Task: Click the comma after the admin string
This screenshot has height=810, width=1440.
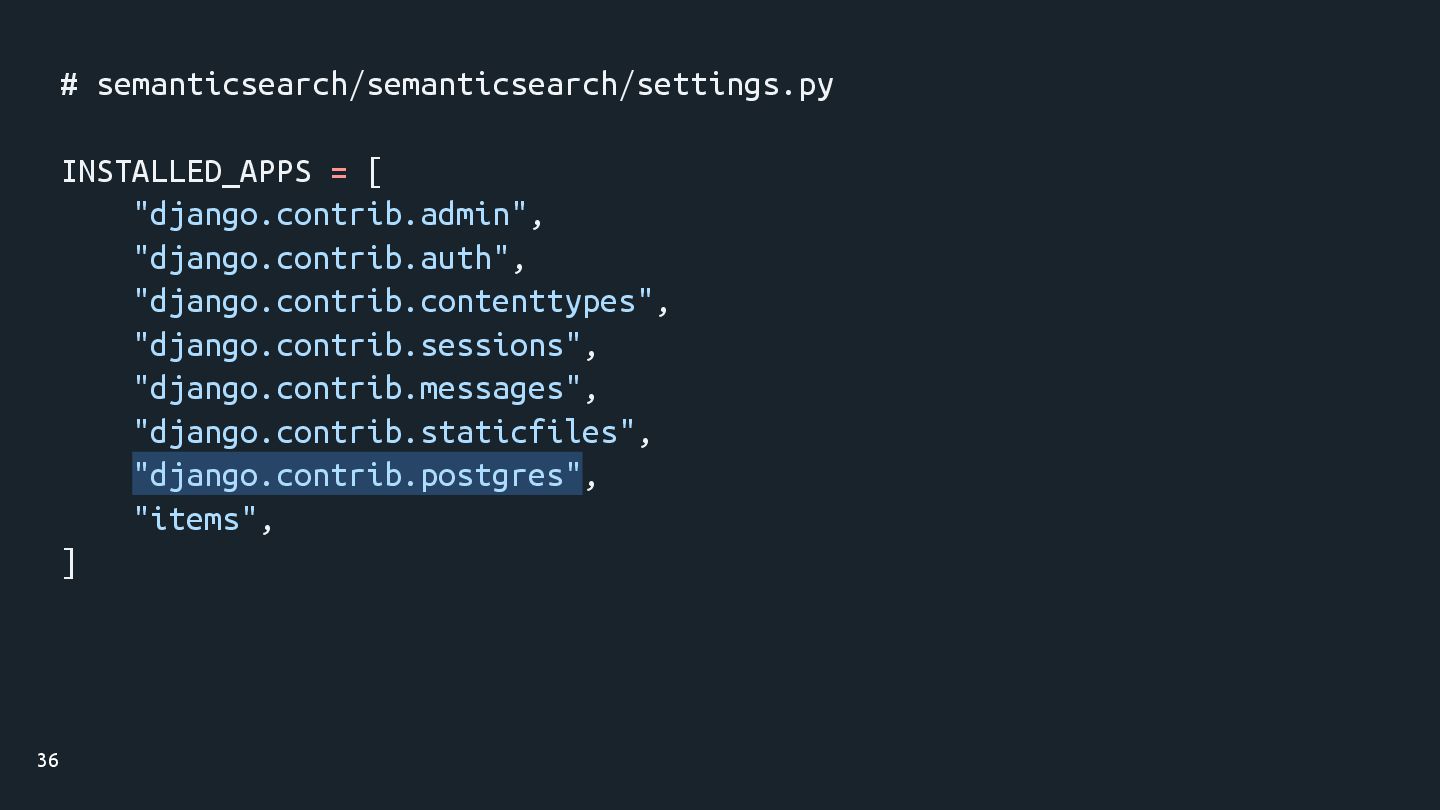Action: coord(538,221)
